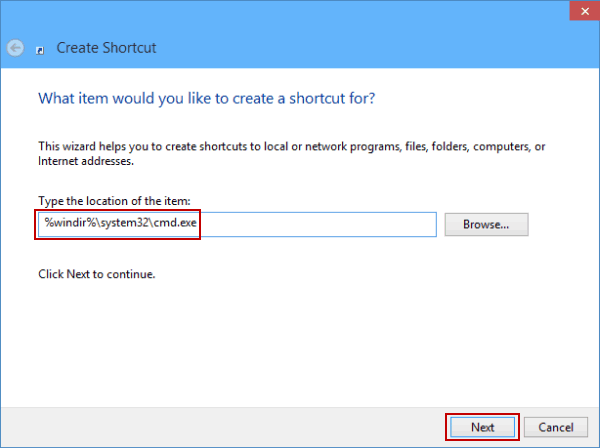This screenshot has width=600, height=448.
Task: Click empty white area below the continue hint
Action: point(300,340)
